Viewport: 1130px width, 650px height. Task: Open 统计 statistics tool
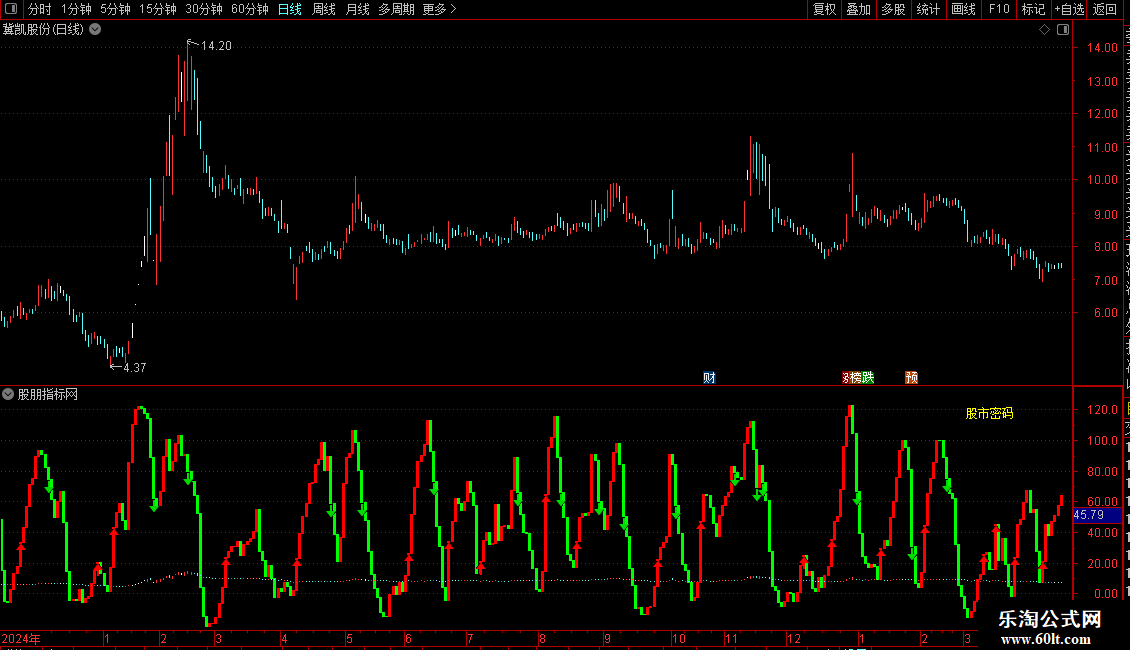(x=927, y=9)
